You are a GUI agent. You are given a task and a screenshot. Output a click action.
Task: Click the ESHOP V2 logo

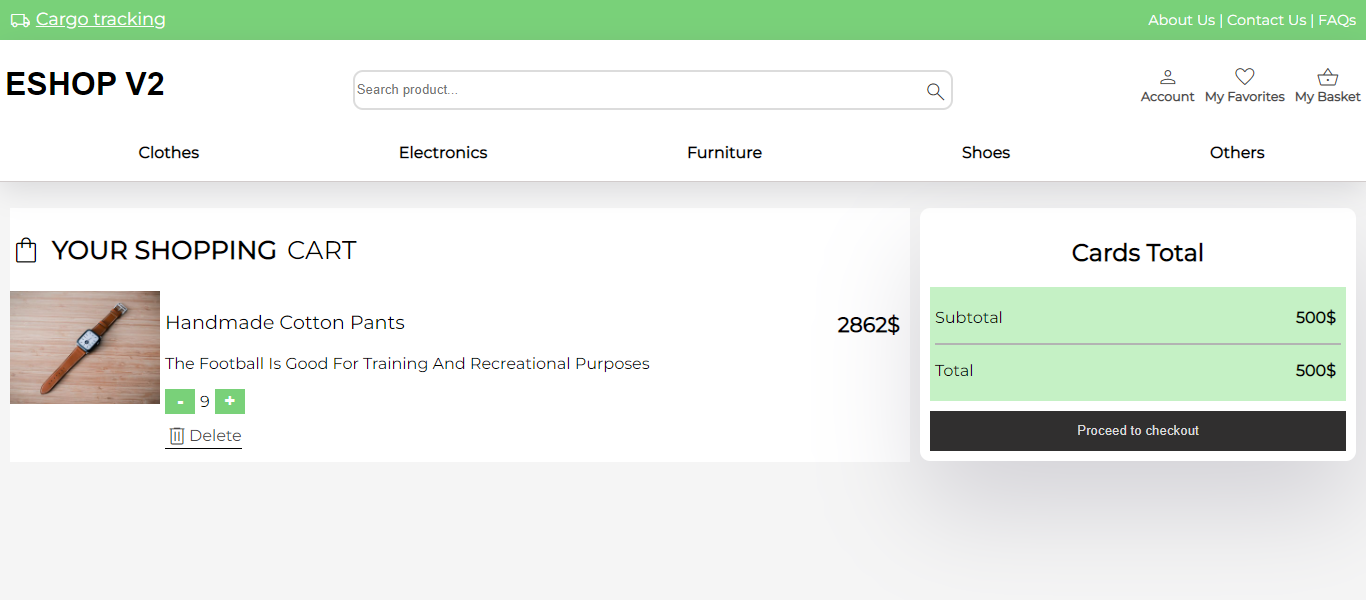click(85, 84)
